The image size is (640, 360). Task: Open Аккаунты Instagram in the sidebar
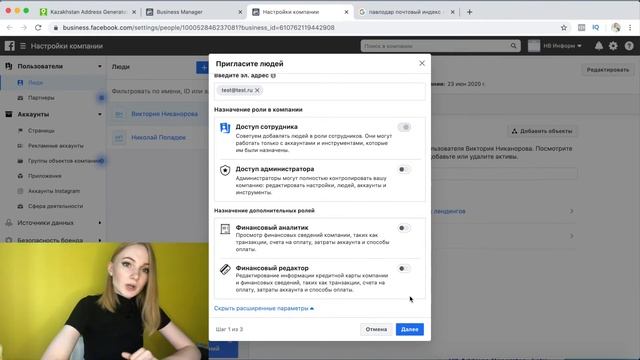pos(53,191)
